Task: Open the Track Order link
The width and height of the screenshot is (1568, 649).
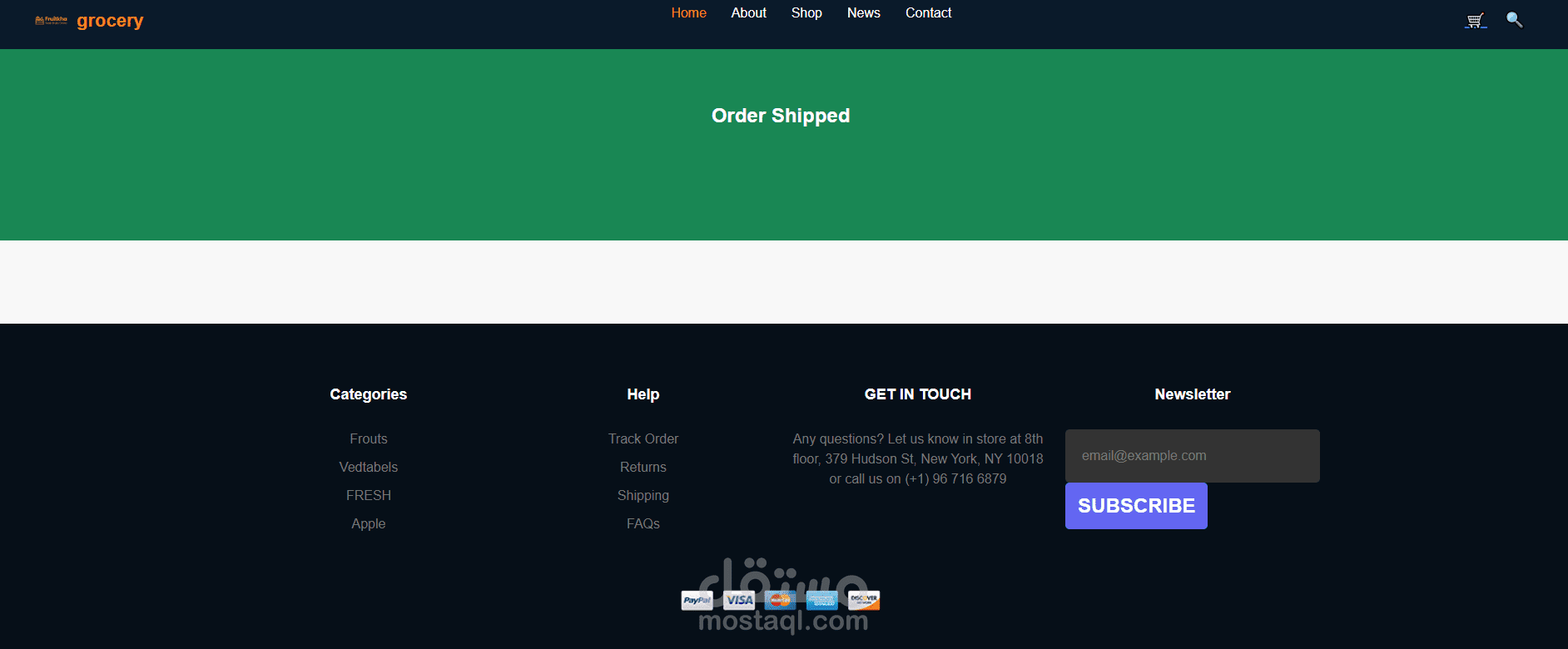Action: (x=643, y=438)
